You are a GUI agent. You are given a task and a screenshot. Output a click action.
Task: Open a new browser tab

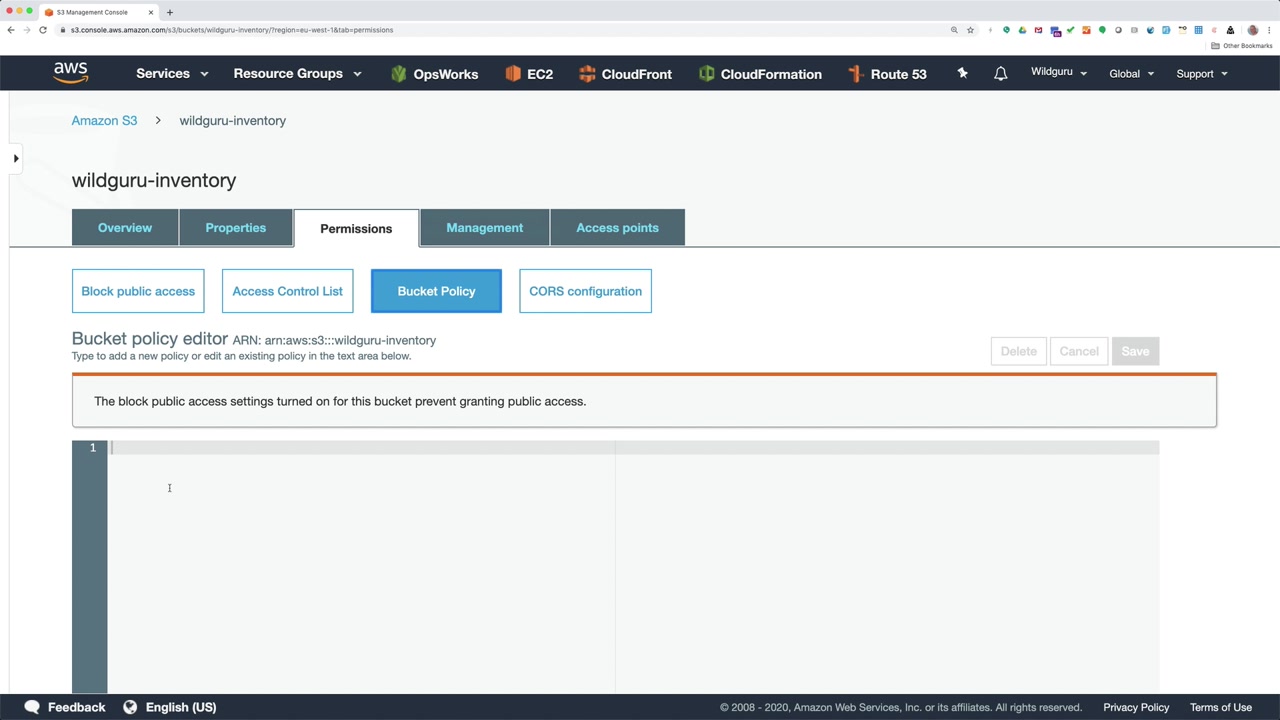click(x=170, y=12)
